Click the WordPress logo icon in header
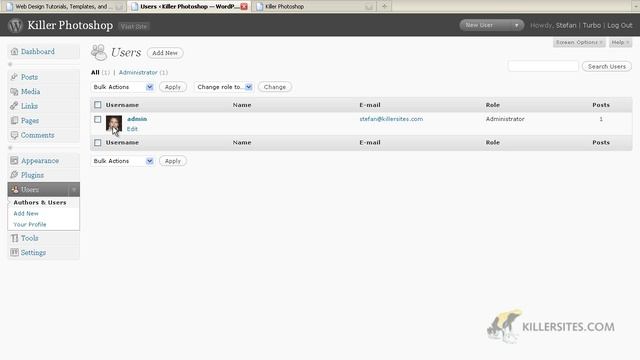The image size is (640, 360). (x=15, y=25)
